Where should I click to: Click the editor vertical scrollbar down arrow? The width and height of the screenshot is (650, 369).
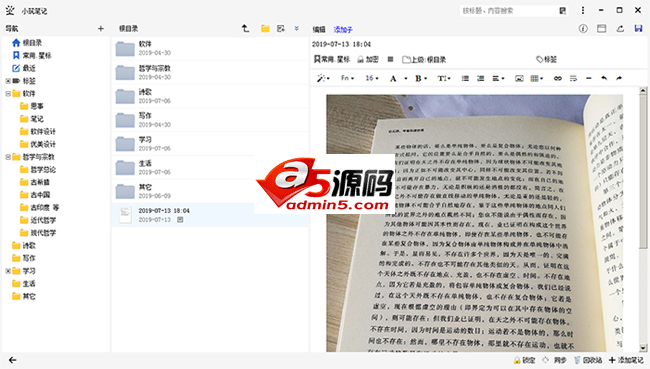[643, 348]
